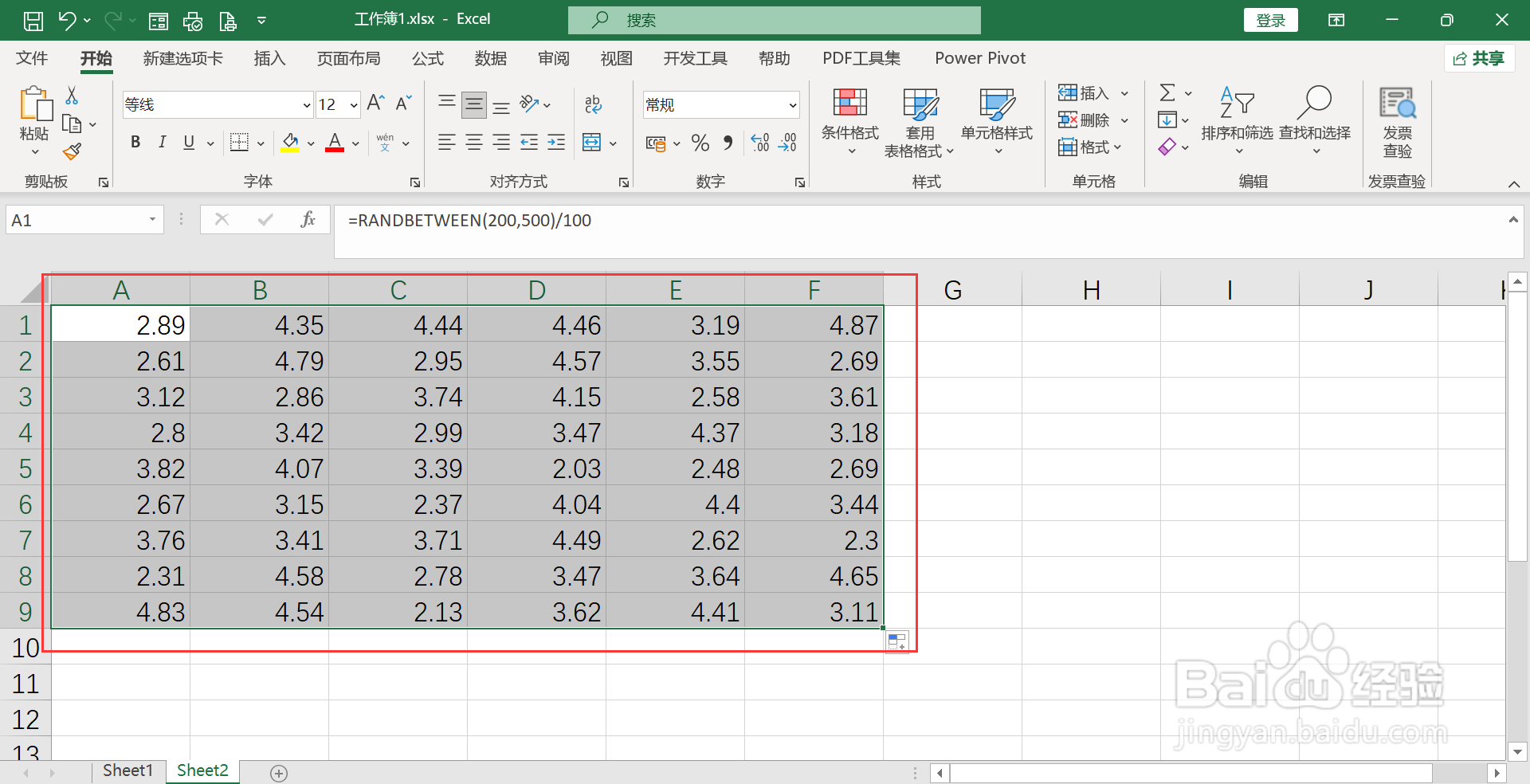
Task: Open Sort and Filter (排序和筛选)
Action: click(x=1237, y=121)
